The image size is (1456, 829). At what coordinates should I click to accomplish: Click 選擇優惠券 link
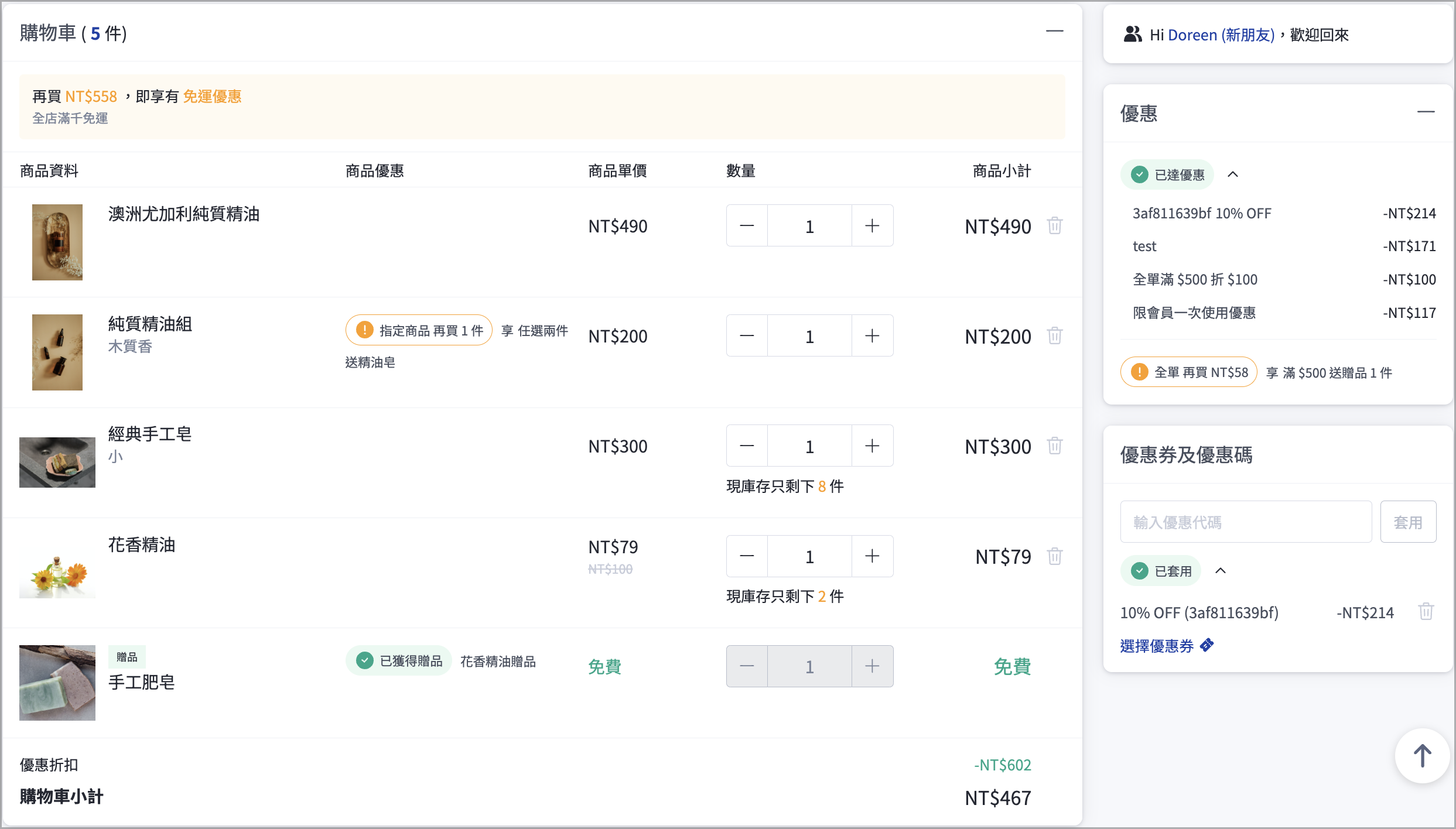[x=1157, y=646]
